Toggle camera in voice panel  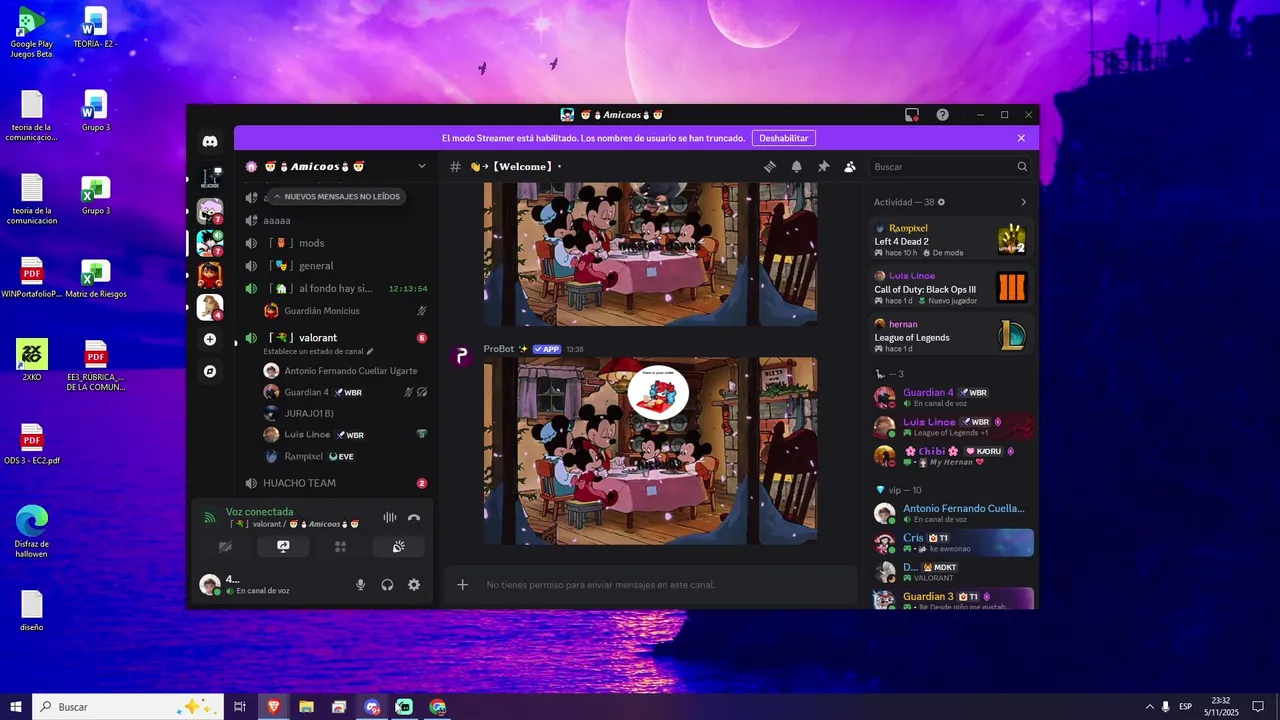pos(225,547)
